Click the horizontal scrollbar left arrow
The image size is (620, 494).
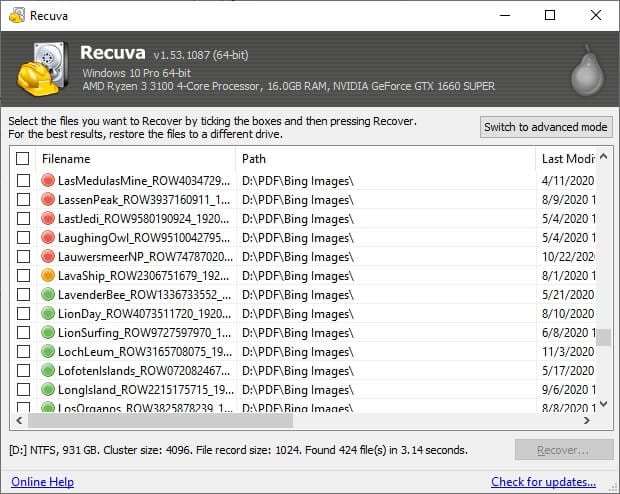click(x=19, y=420)
